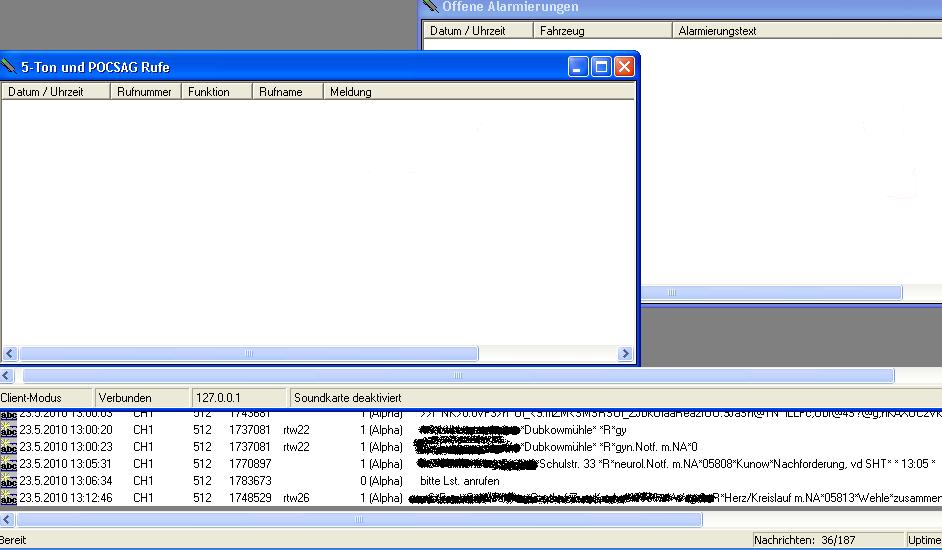Click rtw22 name in the 13:00:20 row
Screen dimensions: 942x550
coord(296,430)
